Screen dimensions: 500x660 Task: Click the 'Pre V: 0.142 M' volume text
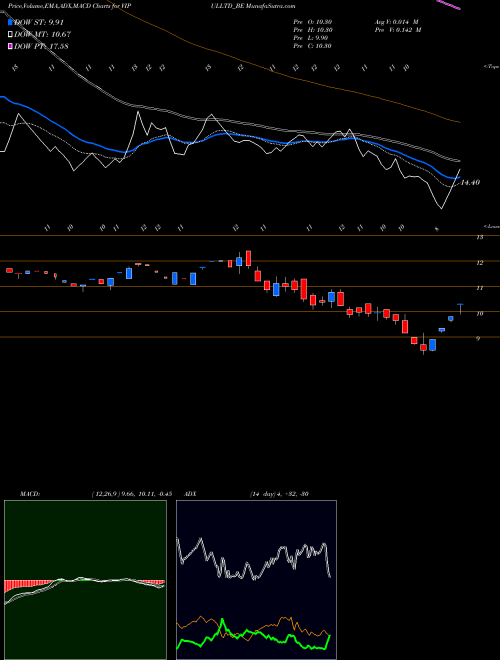click(x=398, y=30)
